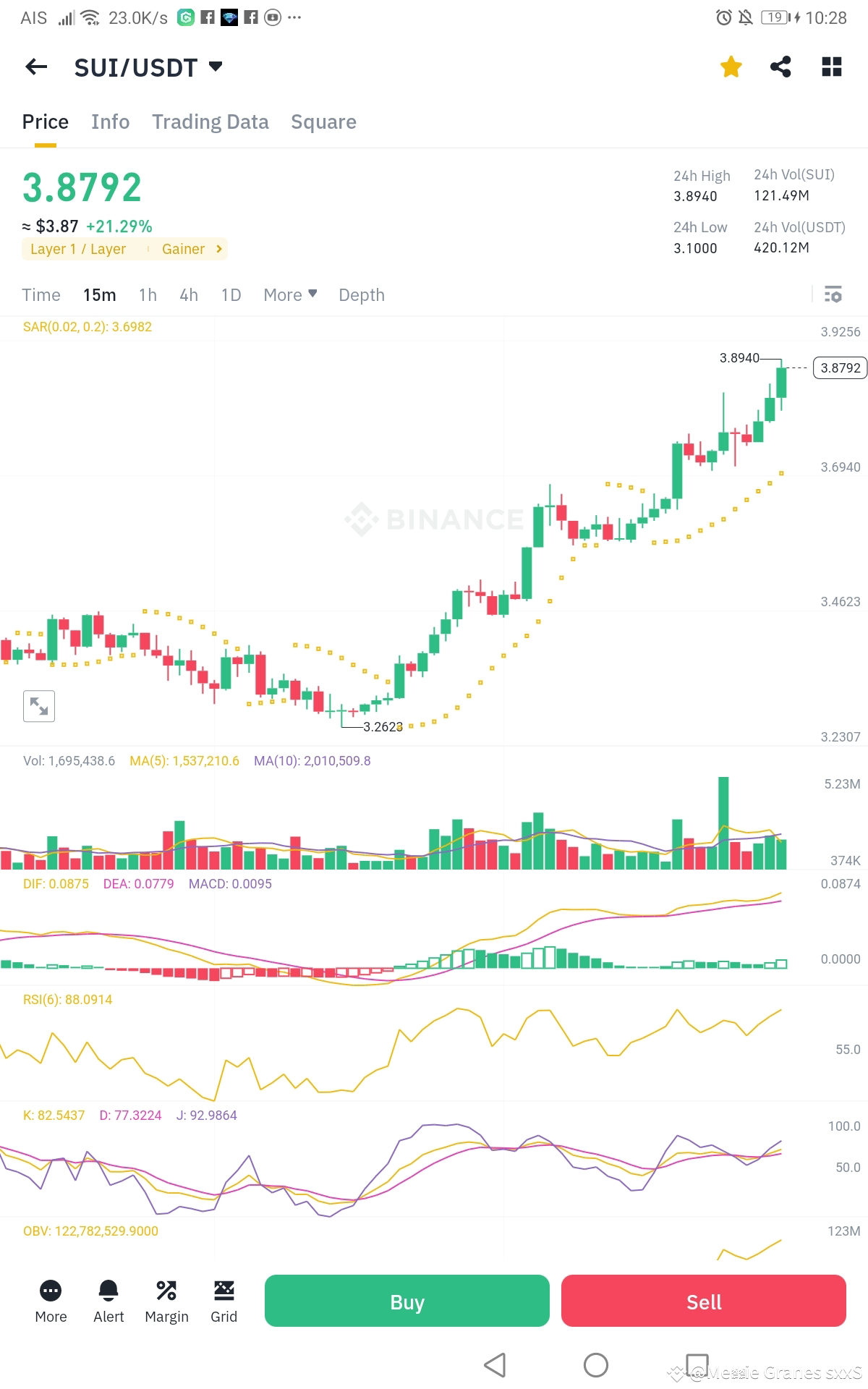Open the SUI/USDT pair selector dropdown

[x=148, y=67]
